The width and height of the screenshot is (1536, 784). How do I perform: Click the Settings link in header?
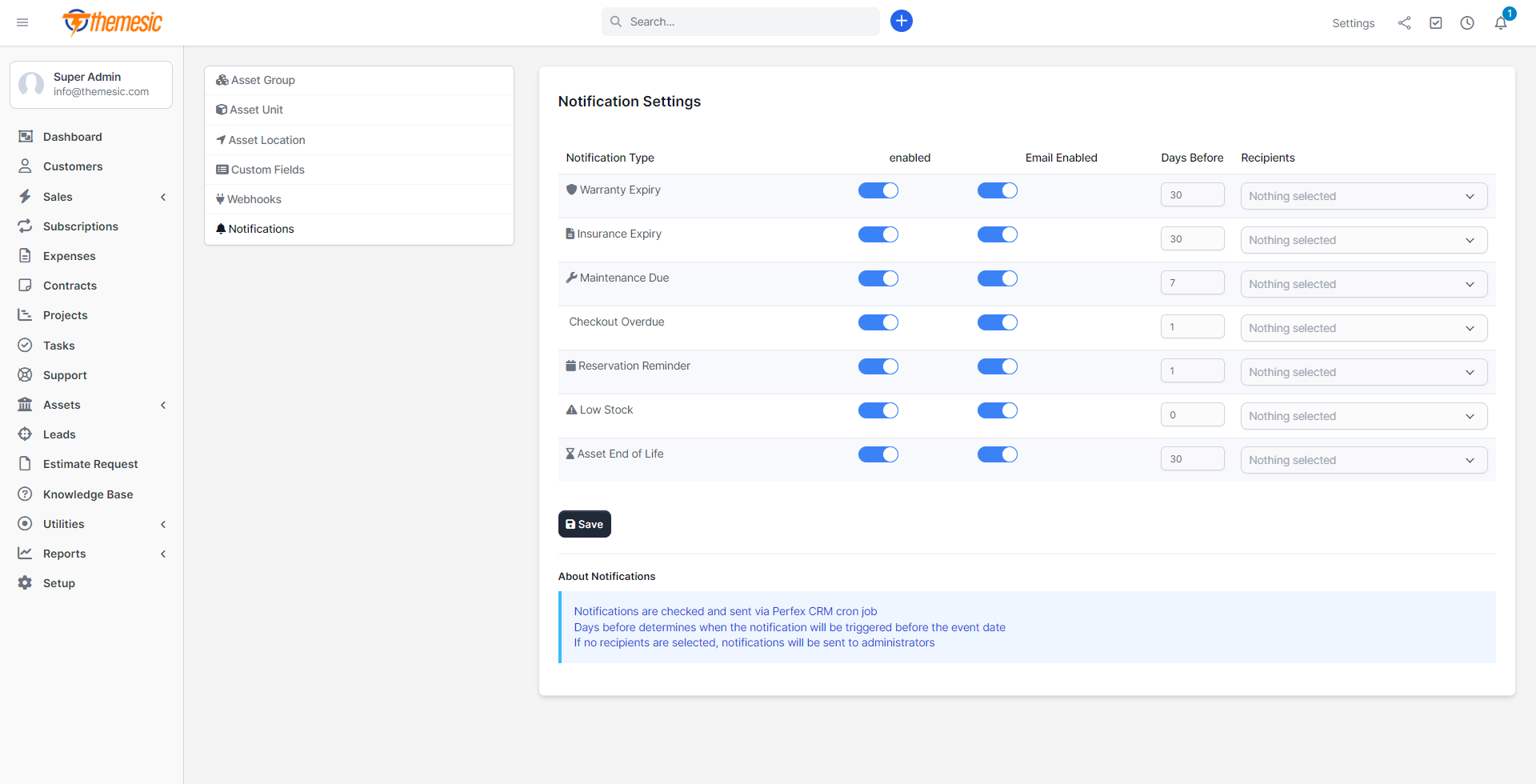point(1353,23)
